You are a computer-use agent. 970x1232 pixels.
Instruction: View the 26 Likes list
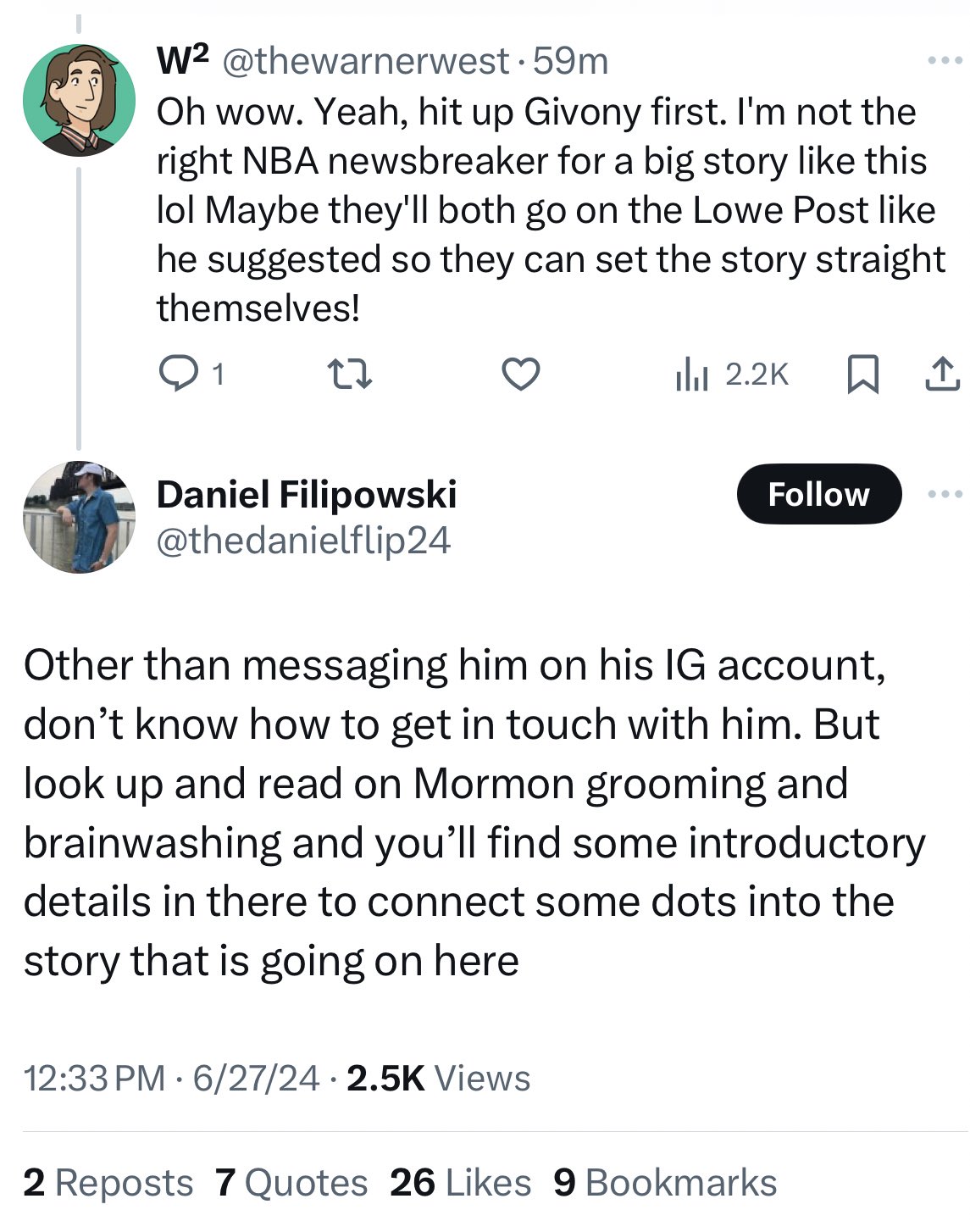(460, 1183)
